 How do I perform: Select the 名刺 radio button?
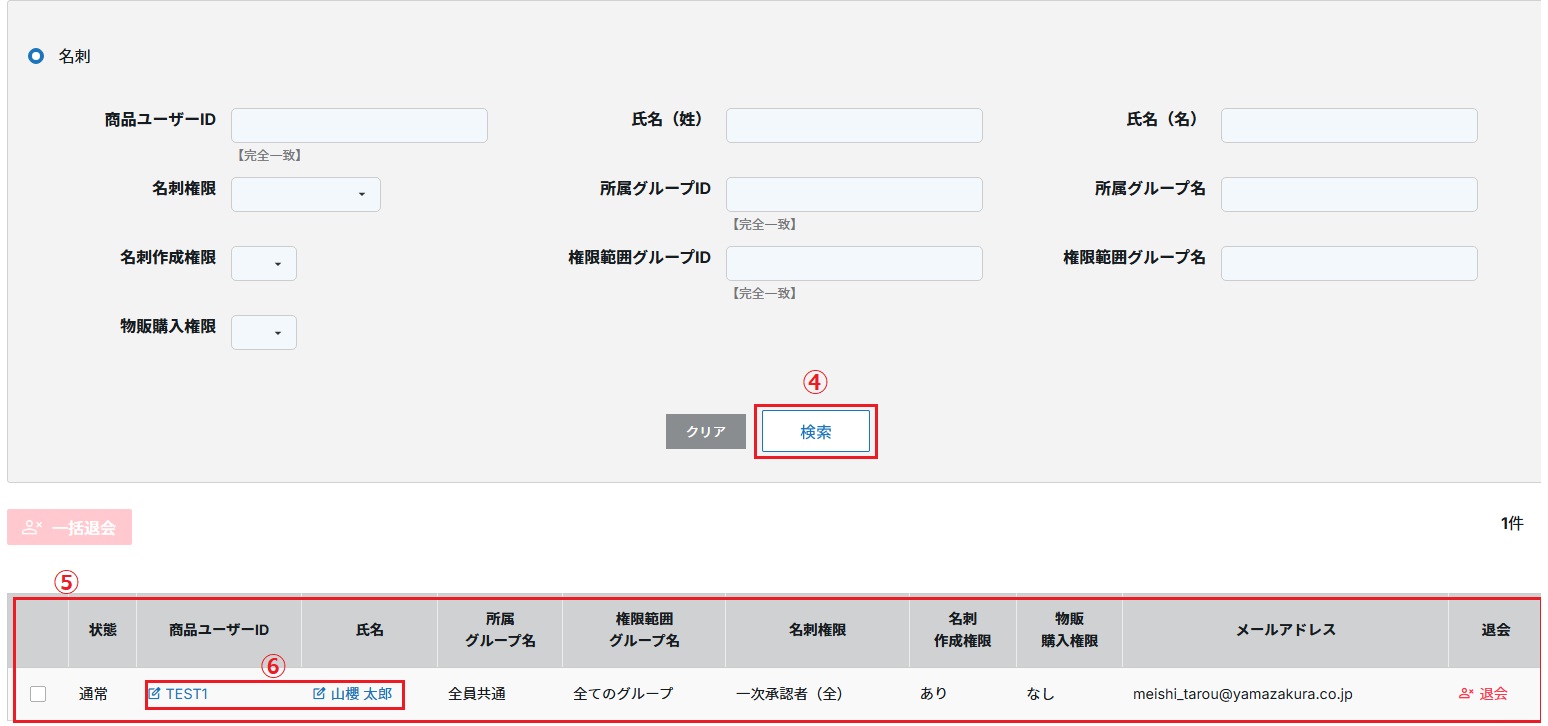coord(36,57)
